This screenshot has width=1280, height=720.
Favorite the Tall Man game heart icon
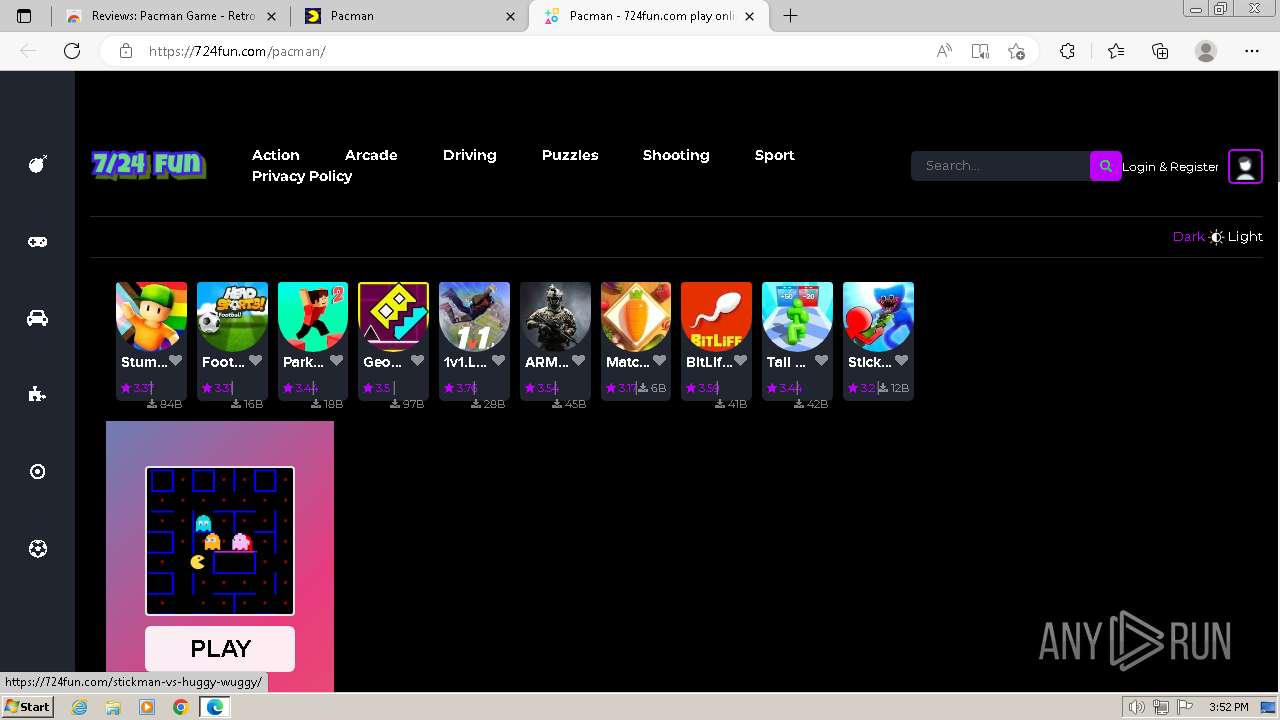pos(821,361)
